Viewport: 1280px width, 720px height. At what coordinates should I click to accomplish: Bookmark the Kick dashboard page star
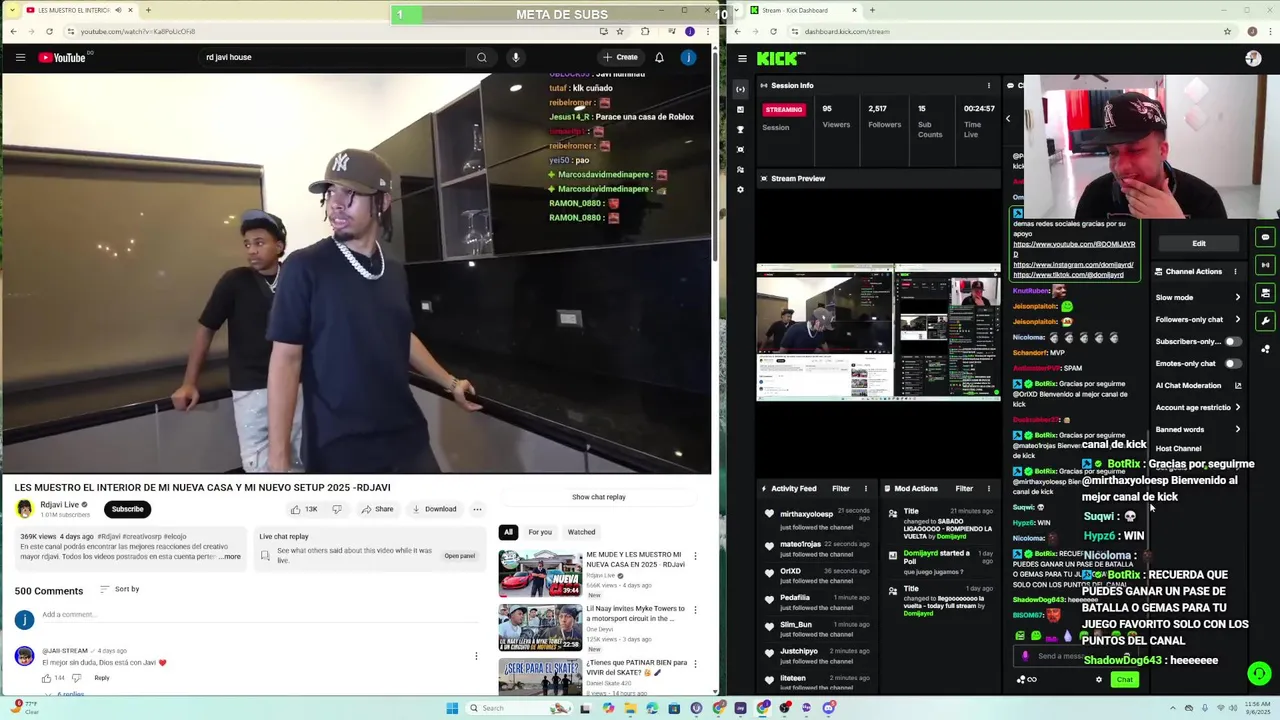point(1227,31)
